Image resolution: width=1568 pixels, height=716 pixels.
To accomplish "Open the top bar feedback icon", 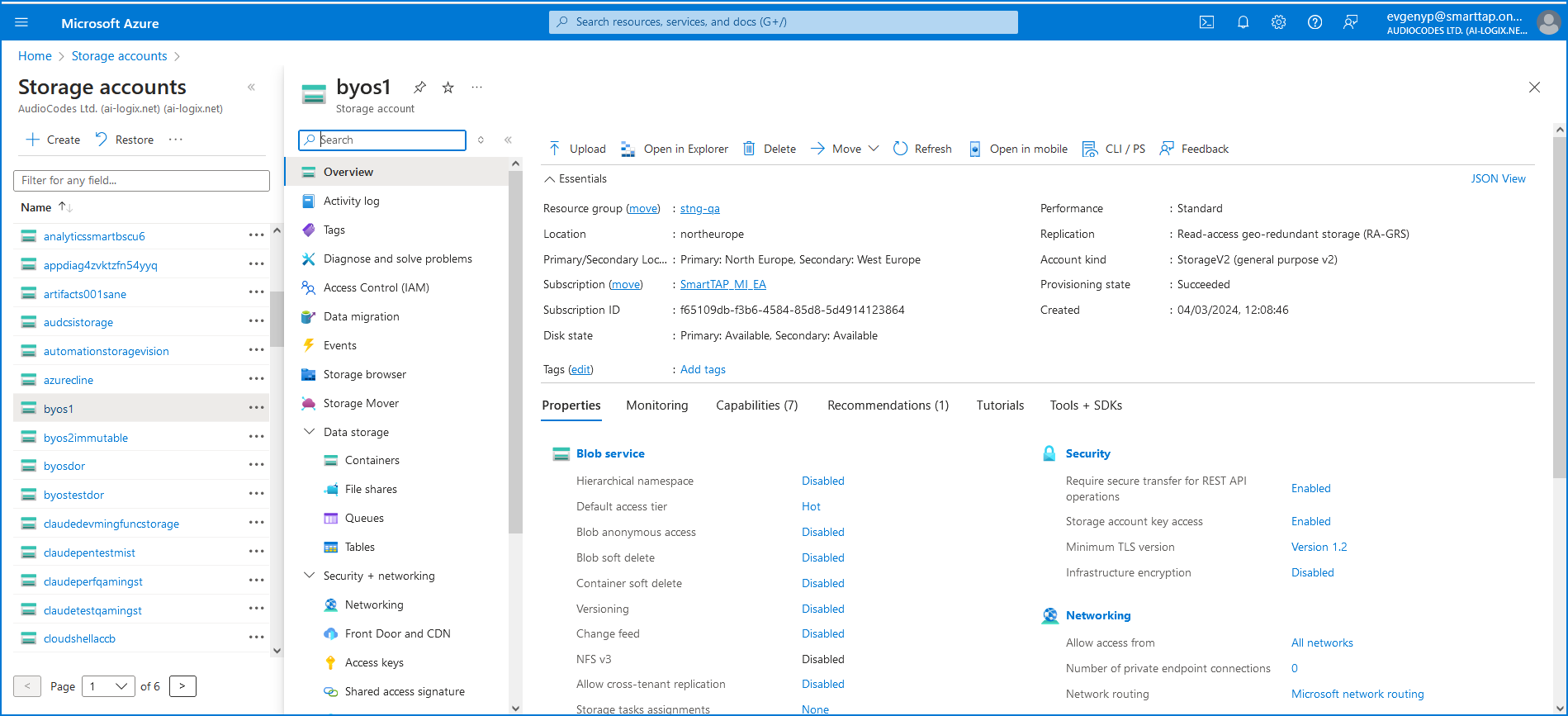I will (1350, 22).
